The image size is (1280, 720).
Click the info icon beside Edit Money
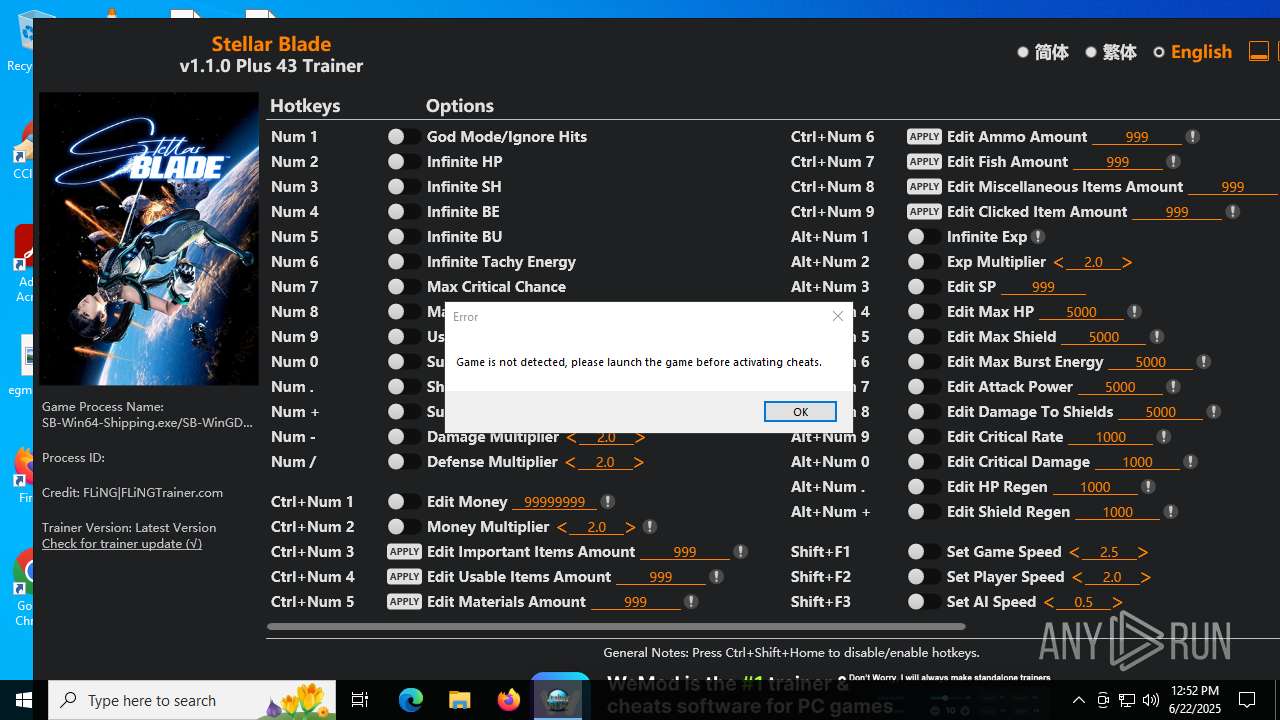(x=607, y=502)
